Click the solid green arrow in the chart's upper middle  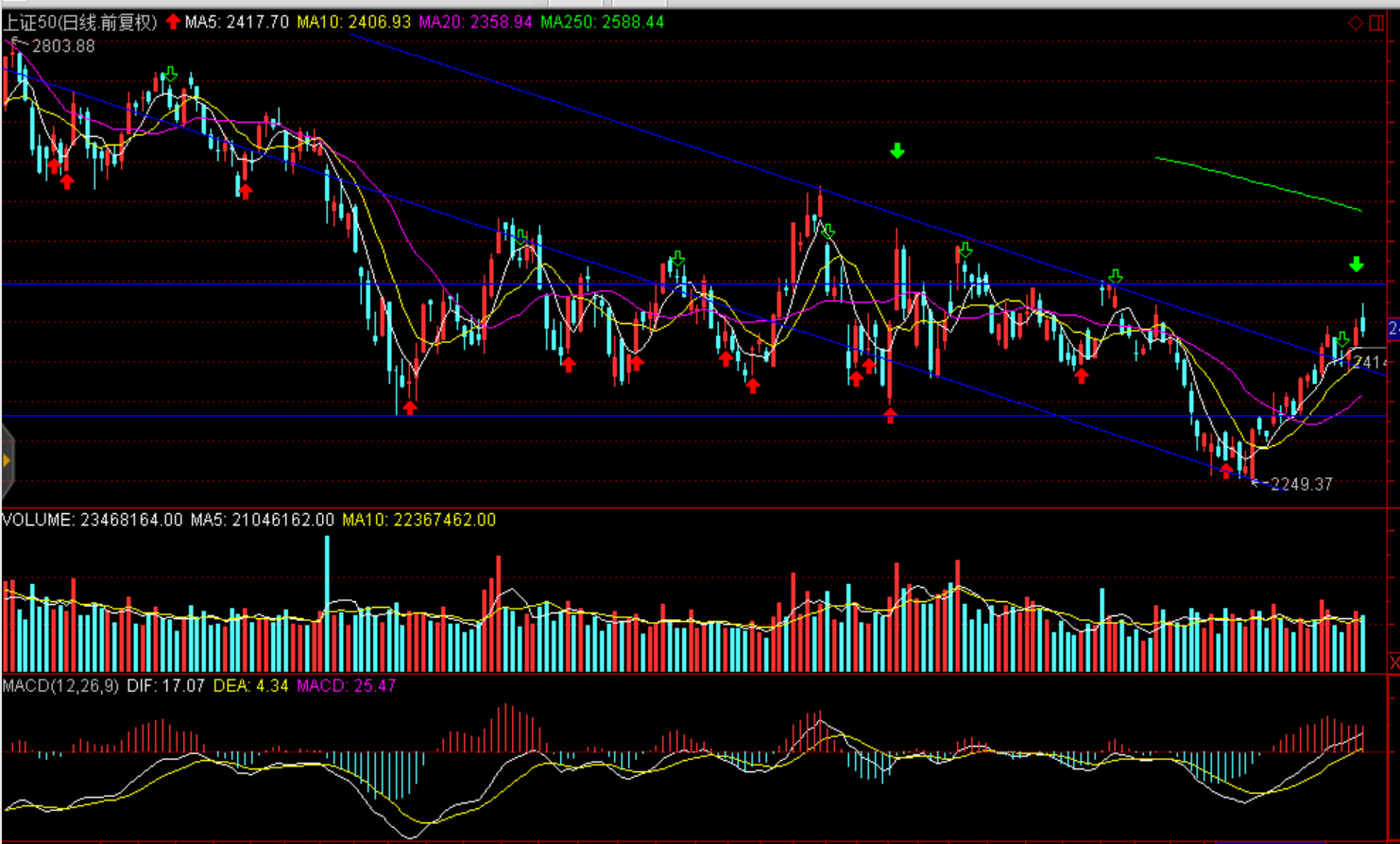coord(896,151)
